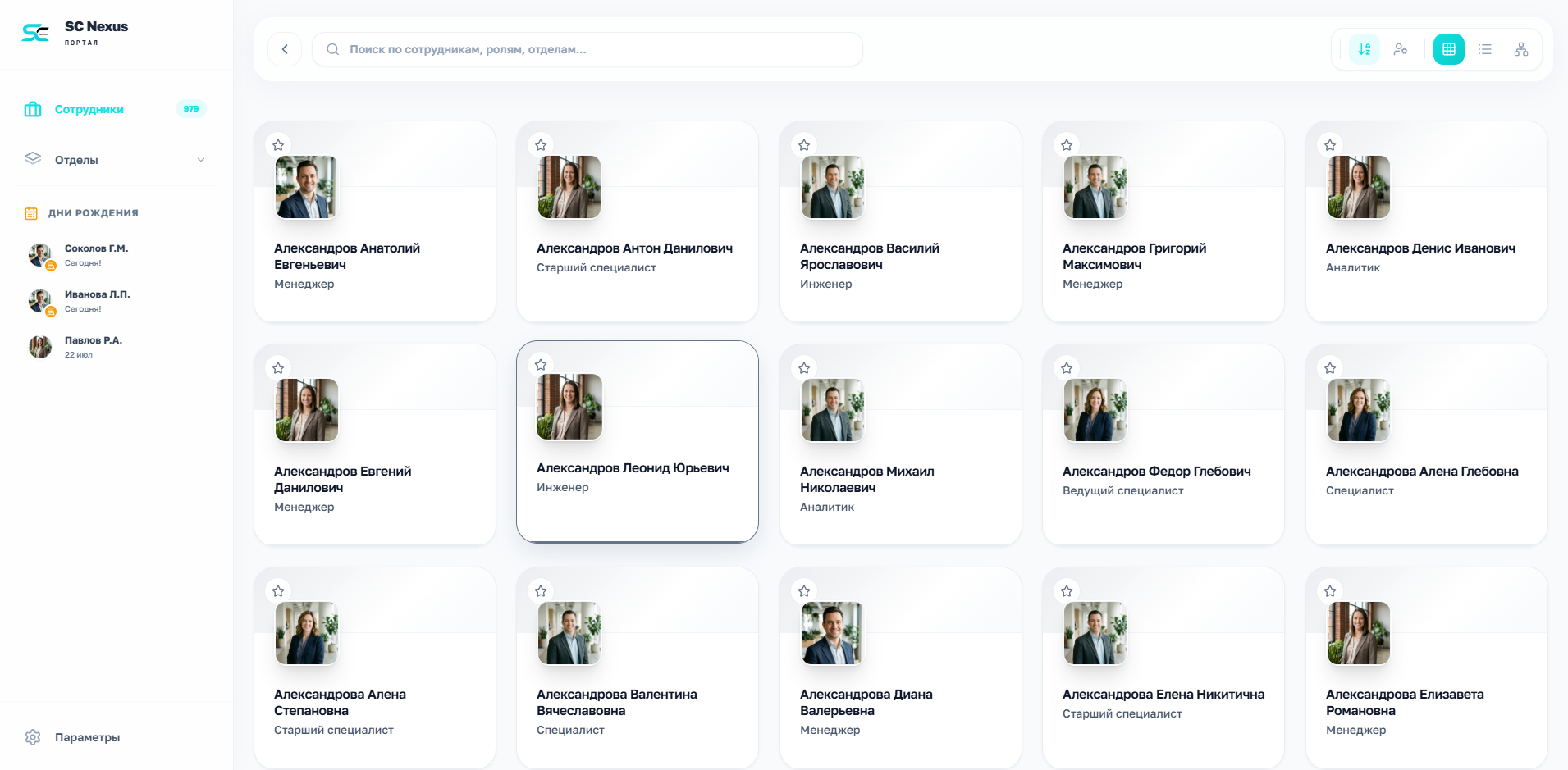Image resolution: width=1568 pixels, height=770 pixels.
Task: Favorite Александрова Елена Никитична with star
Action: [x=1067, y=591]
